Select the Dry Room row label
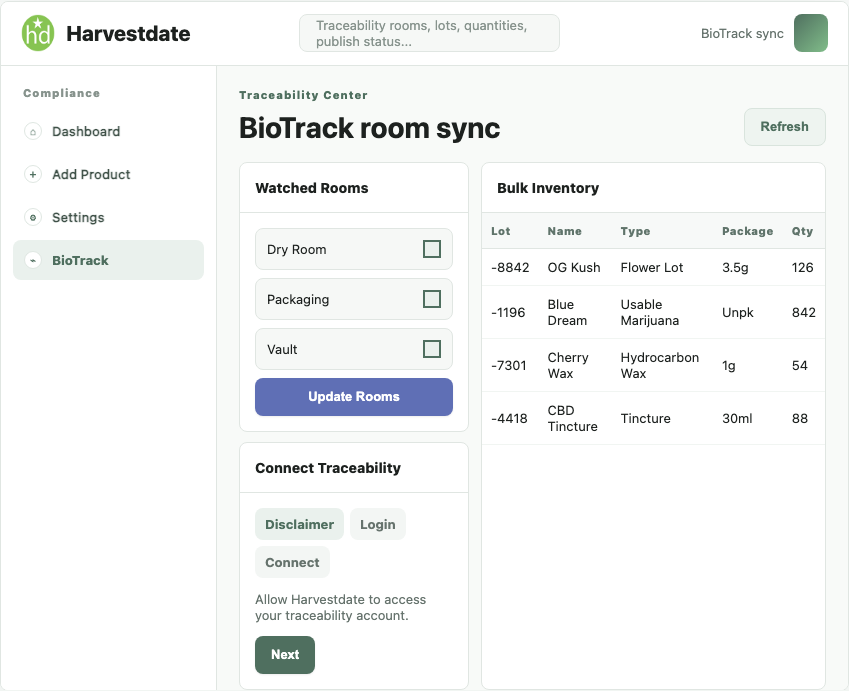 (x=297, y=249)
